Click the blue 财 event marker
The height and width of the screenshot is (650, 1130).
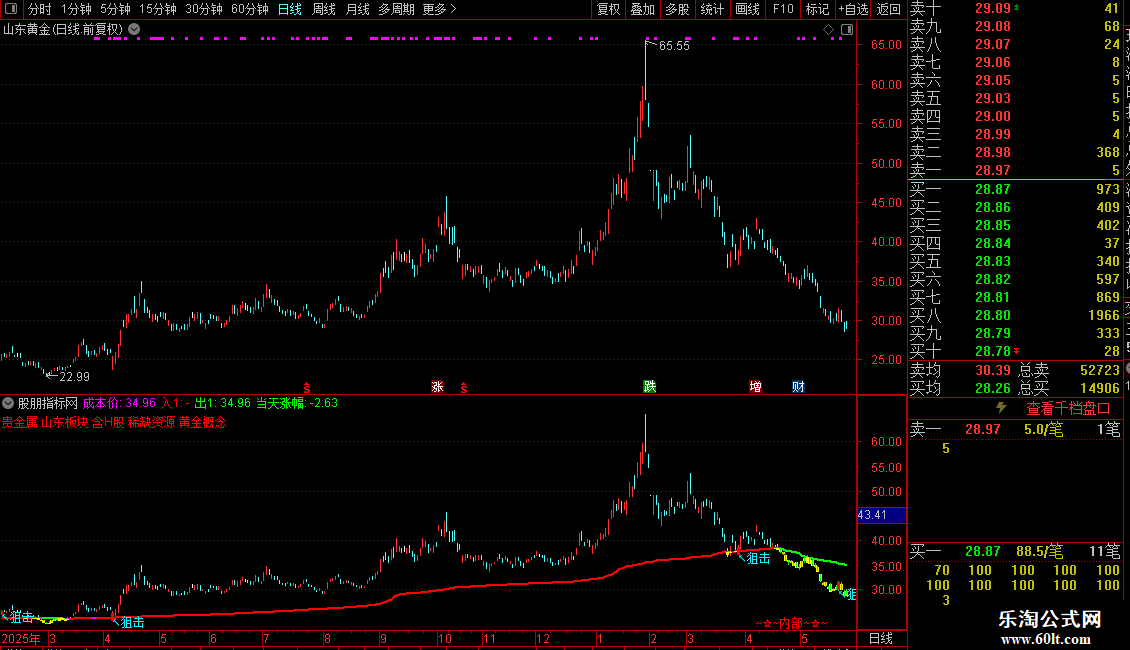798,387
